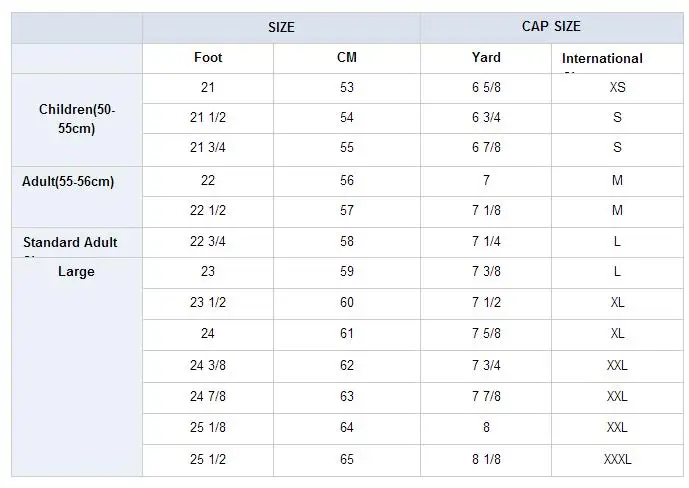Click the 53 CM cell

(347, 88)
